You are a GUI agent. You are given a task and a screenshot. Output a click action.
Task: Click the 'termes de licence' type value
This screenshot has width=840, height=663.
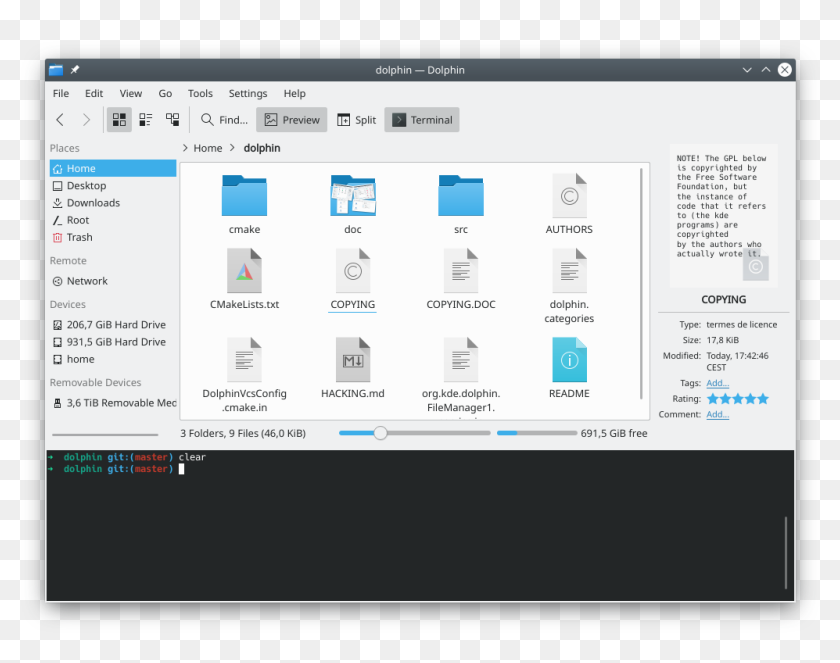tap(741, 325)
